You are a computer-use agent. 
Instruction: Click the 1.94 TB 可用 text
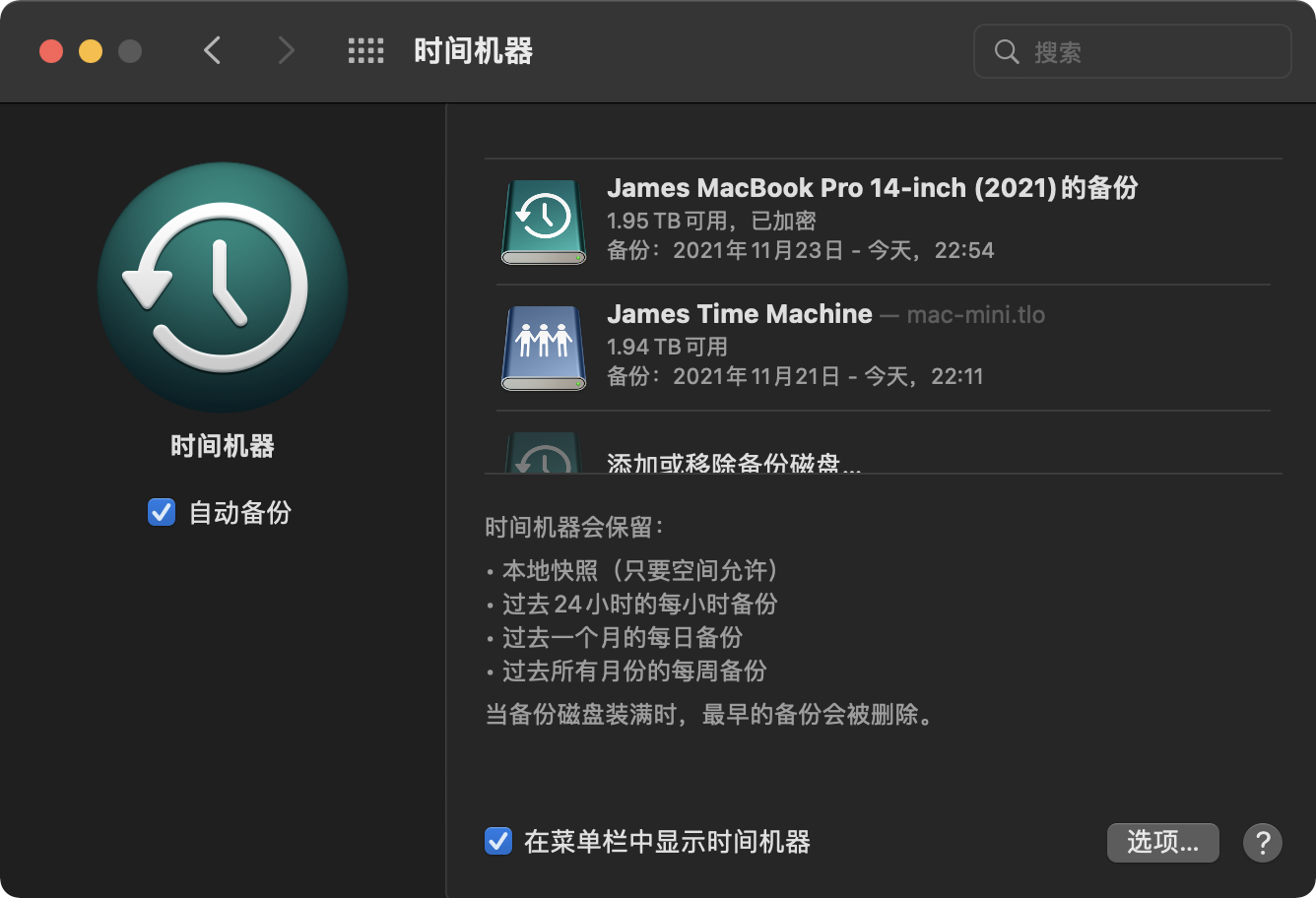667,347
